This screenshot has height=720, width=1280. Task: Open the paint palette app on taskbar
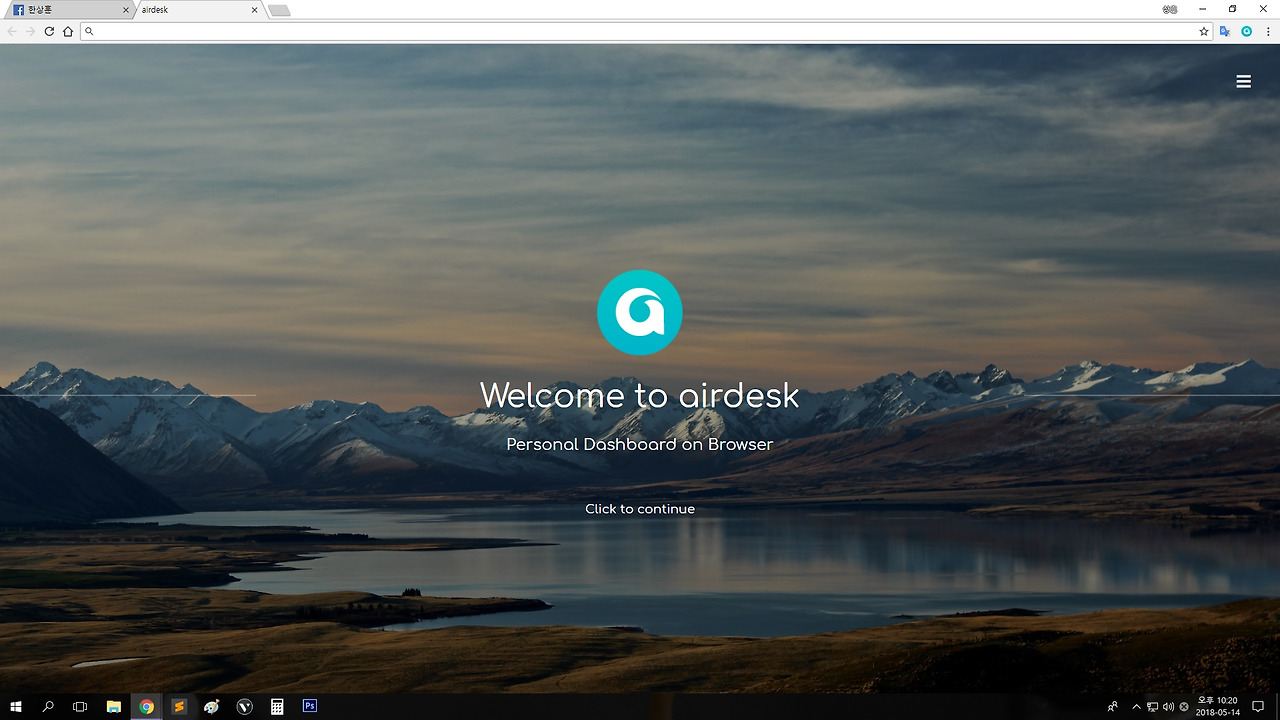[x=212, y=706]
